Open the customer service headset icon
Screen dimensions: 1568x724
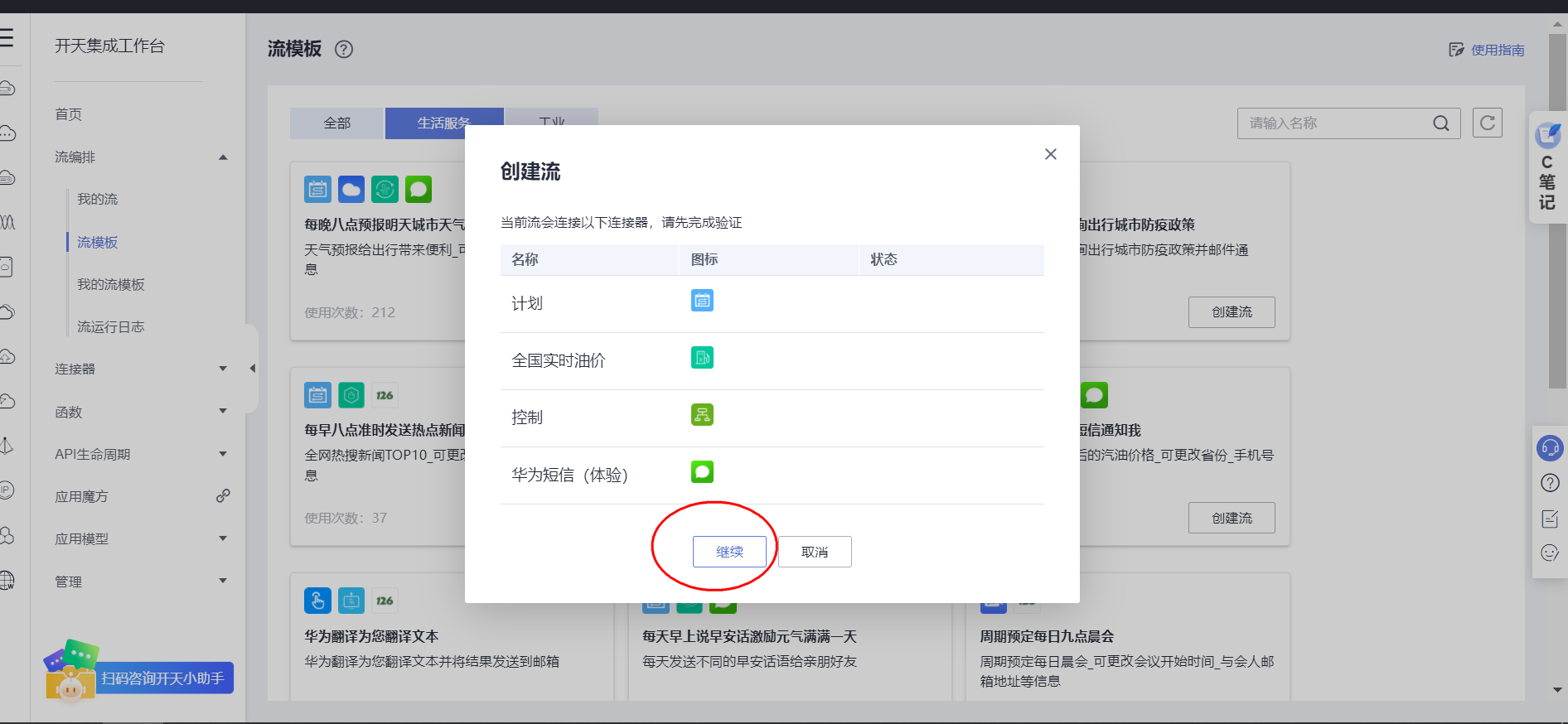click(1550, 448)
